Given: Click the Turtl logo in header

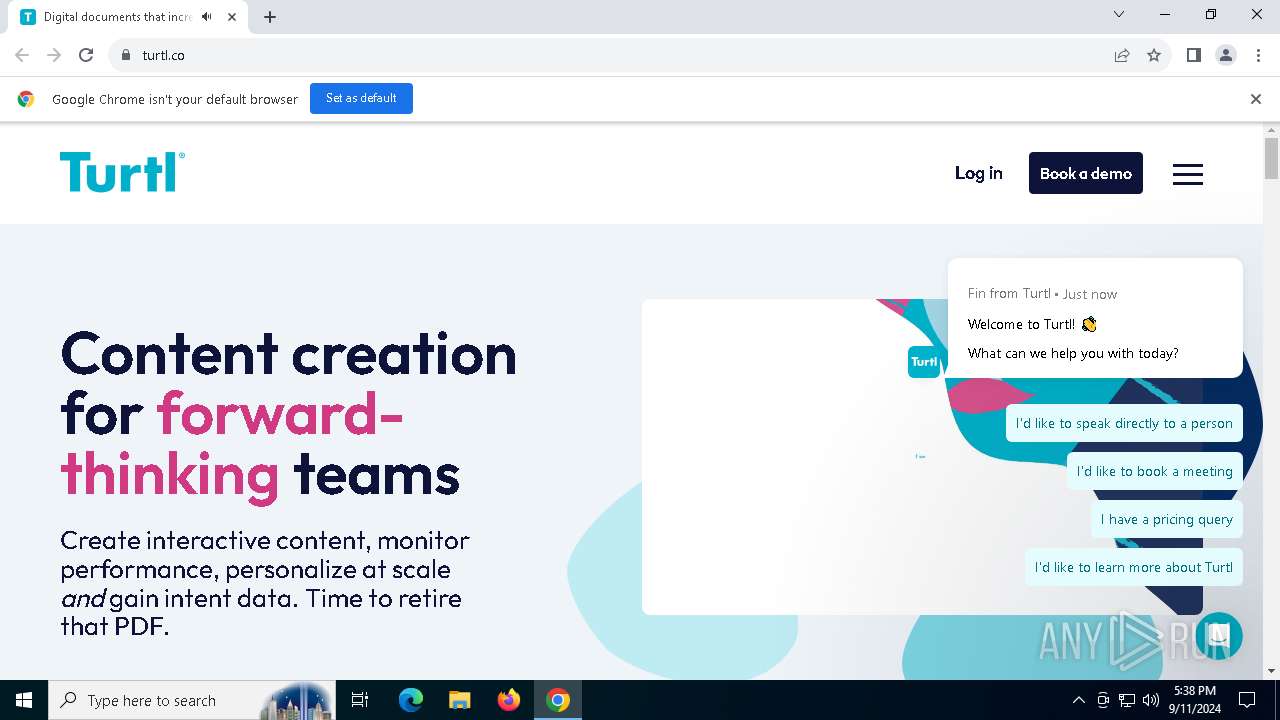Looking at the screenshot, I should point(122,172).
